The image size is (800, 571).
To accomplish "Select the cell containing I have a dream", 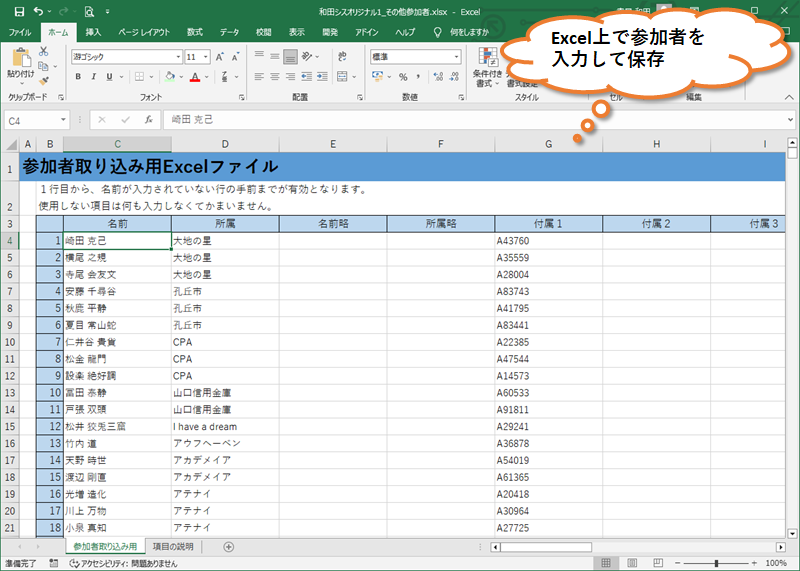I will click(225, 427).
